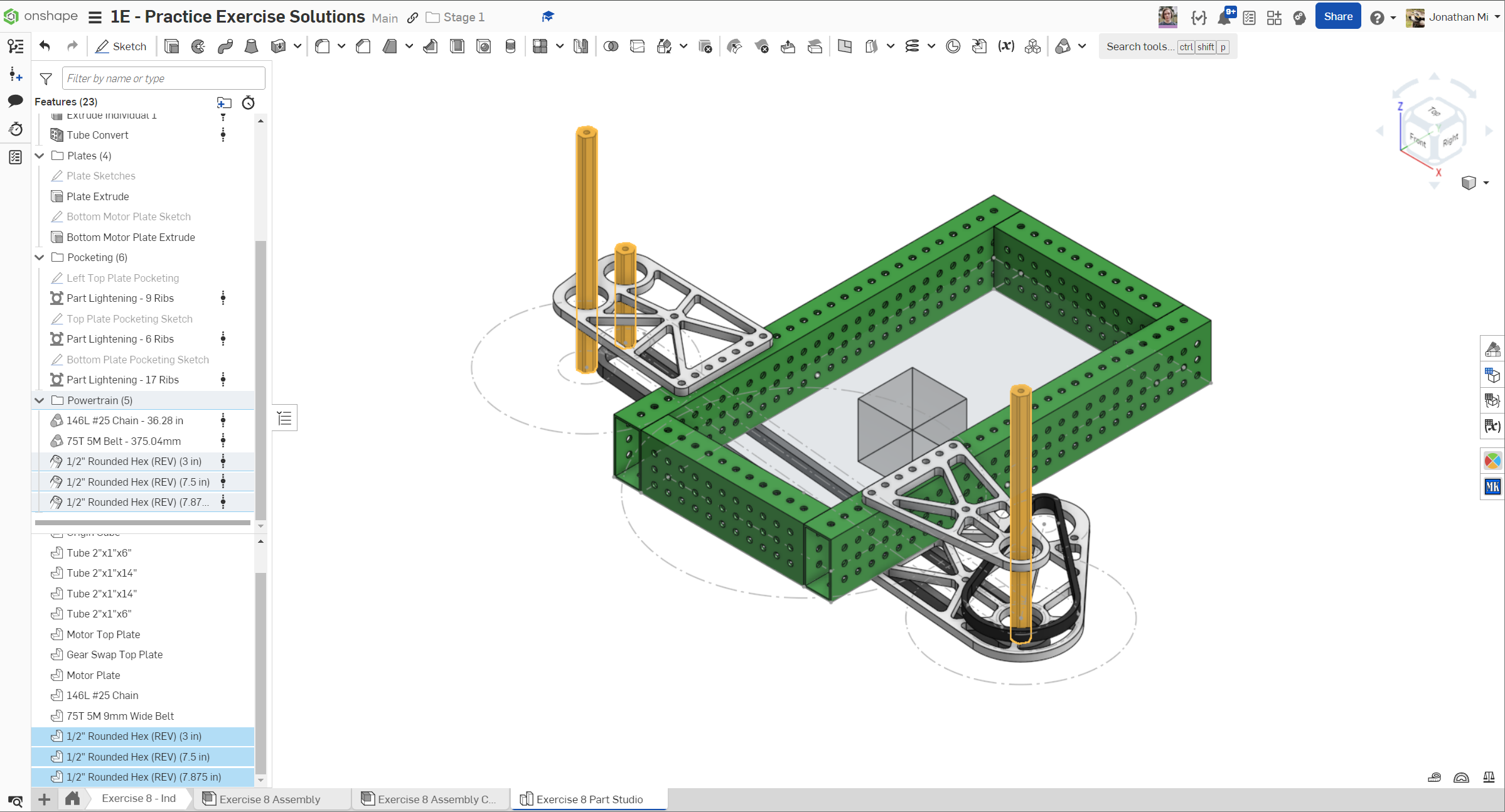Select the Revolve tool icon
Image resolution: width=1505 pixels, height=812 pixels.
[198, 46]
